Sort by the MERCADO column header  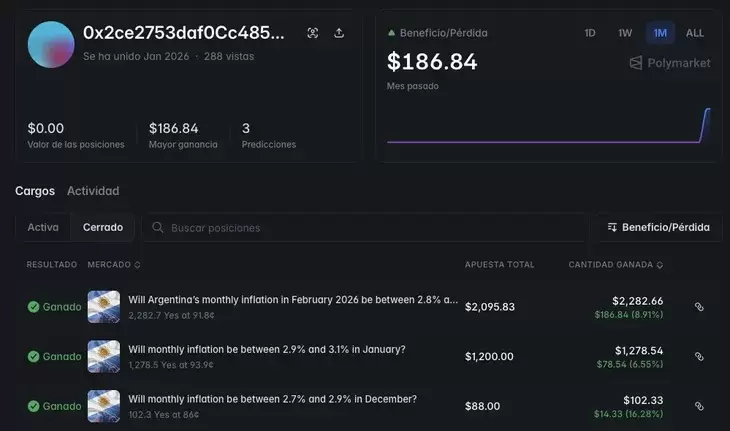114,265
